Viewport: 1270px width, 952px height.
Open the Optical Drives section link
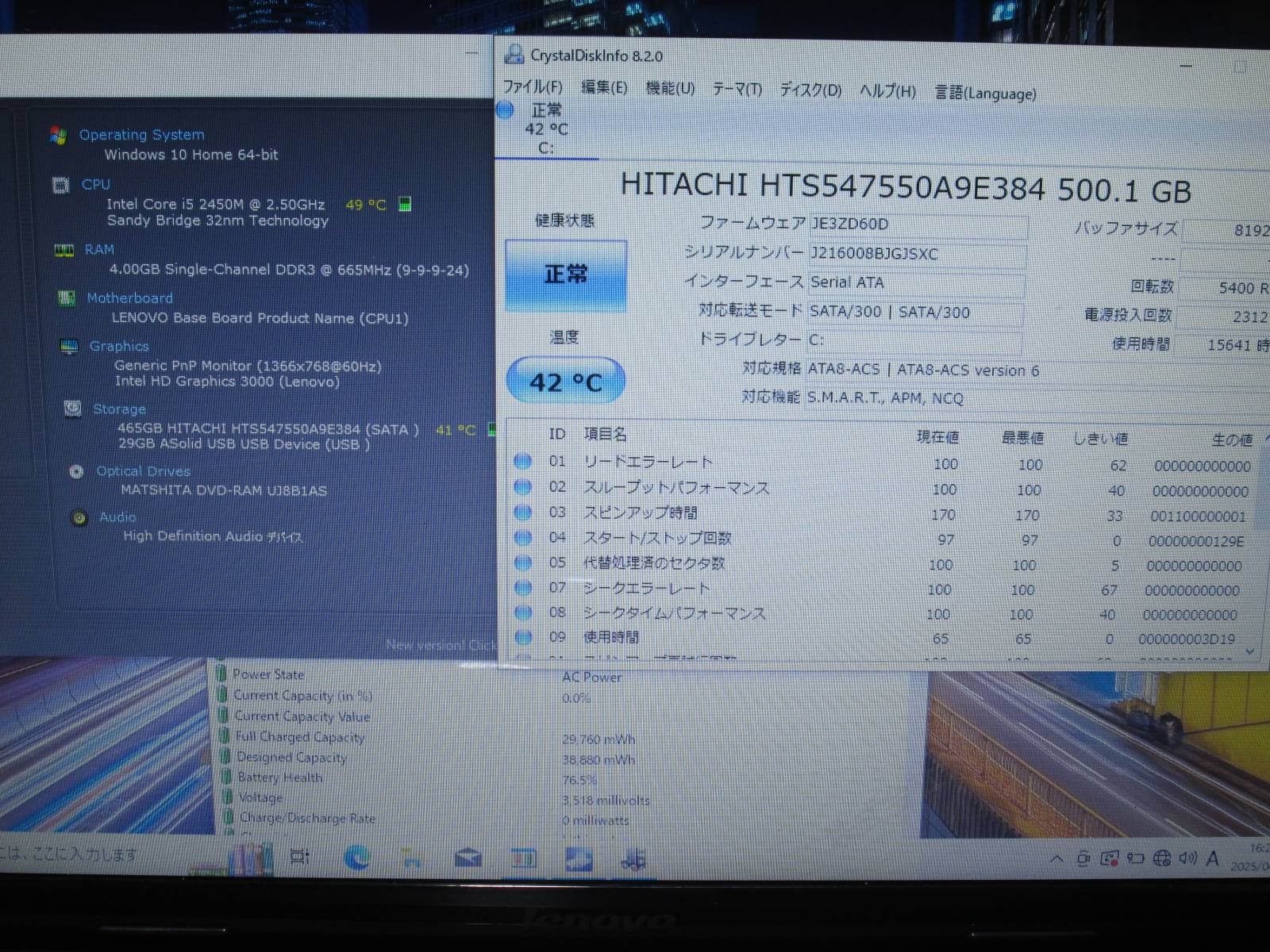click(143, 471)
